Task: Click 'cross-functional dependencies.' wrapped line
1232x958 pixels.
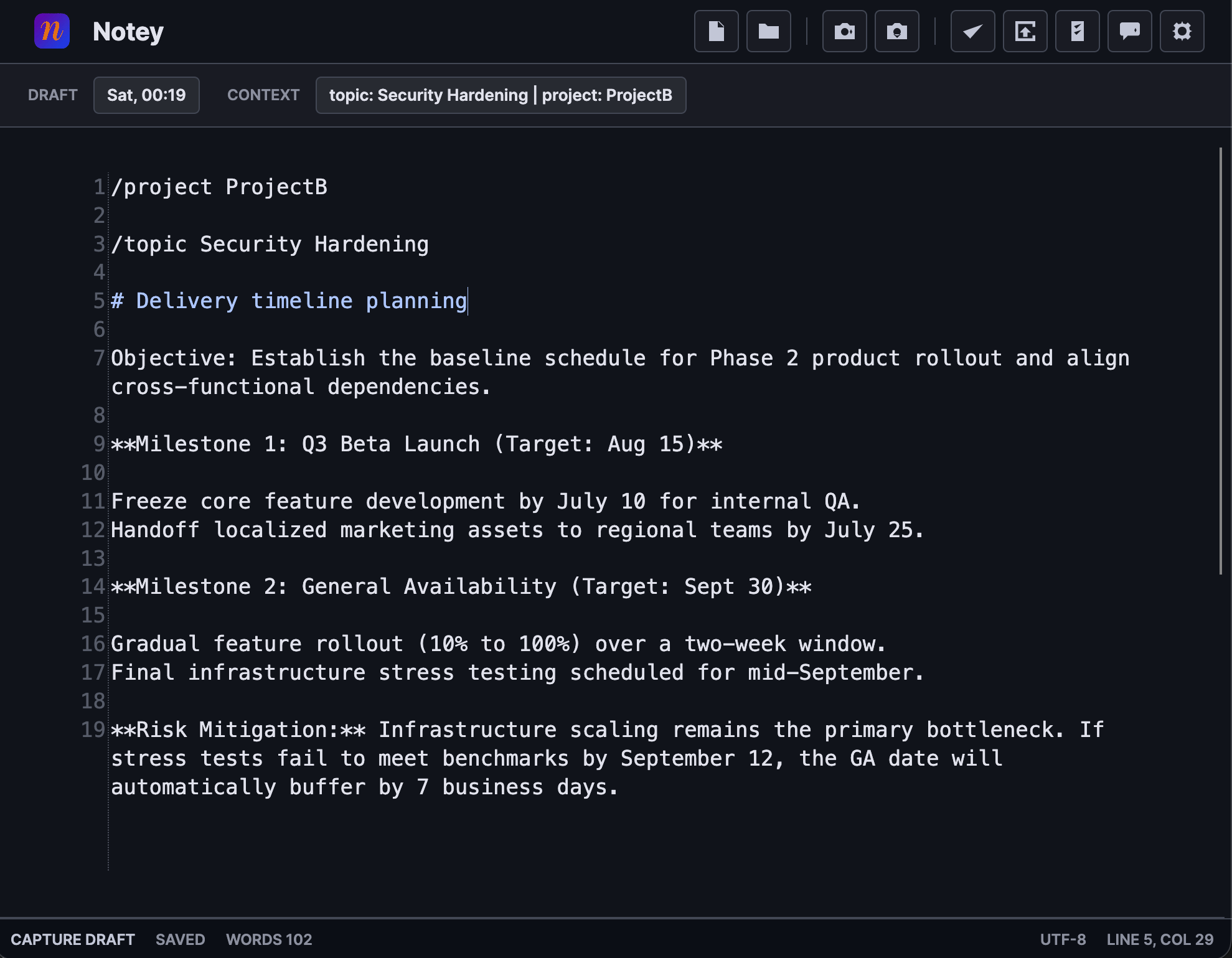Action: [301, 387]
